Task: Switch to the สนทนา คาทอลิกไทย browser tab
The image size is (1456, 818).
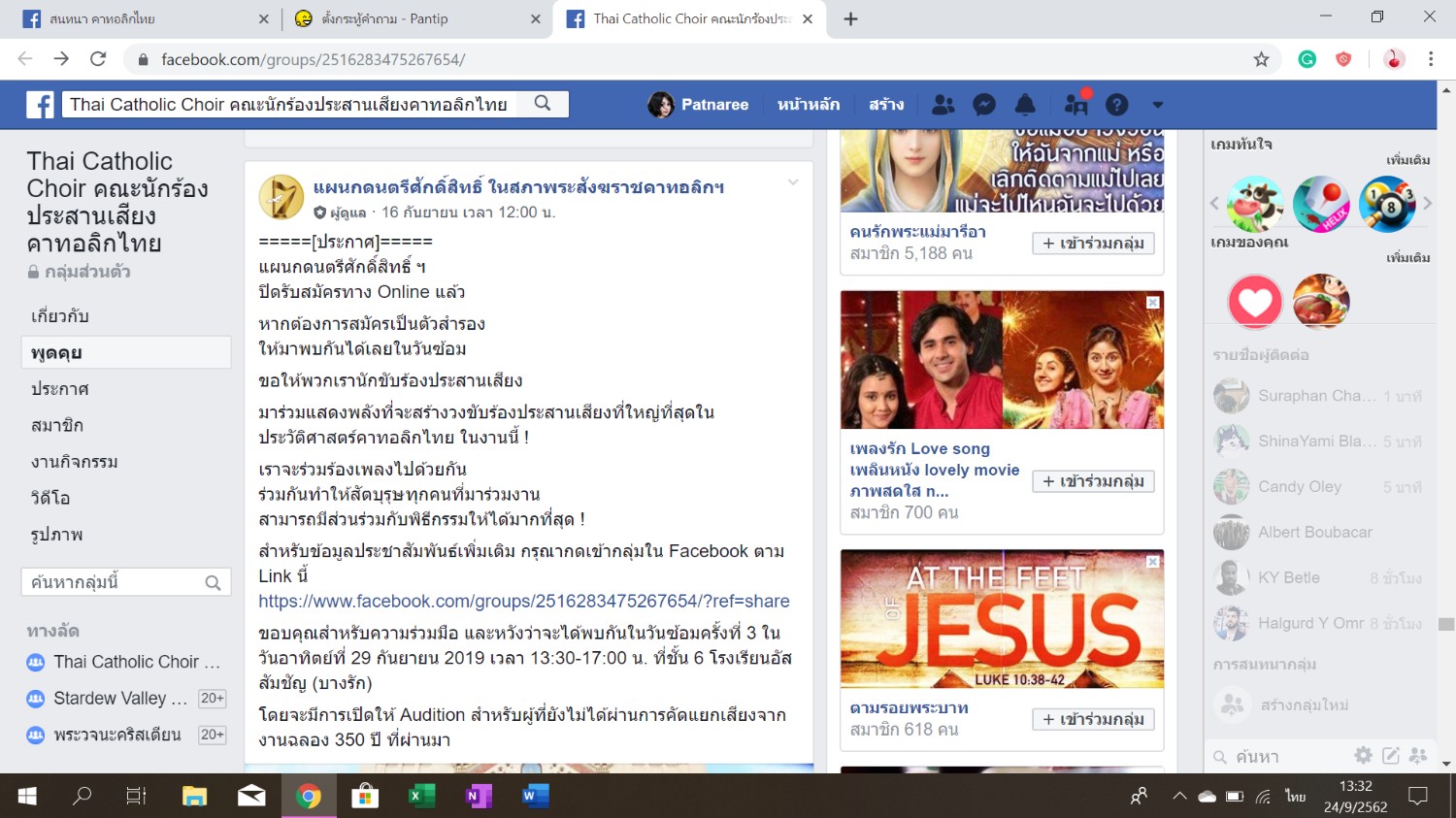Action: coord(147,19)
